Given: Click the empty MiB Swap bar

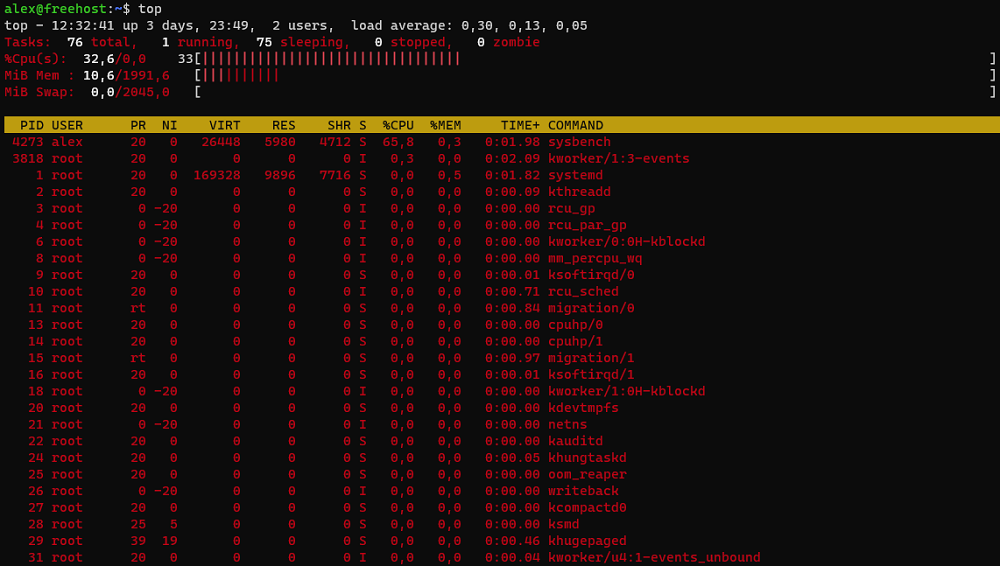Looking at the screenshot, I should [x=595, y=92].
